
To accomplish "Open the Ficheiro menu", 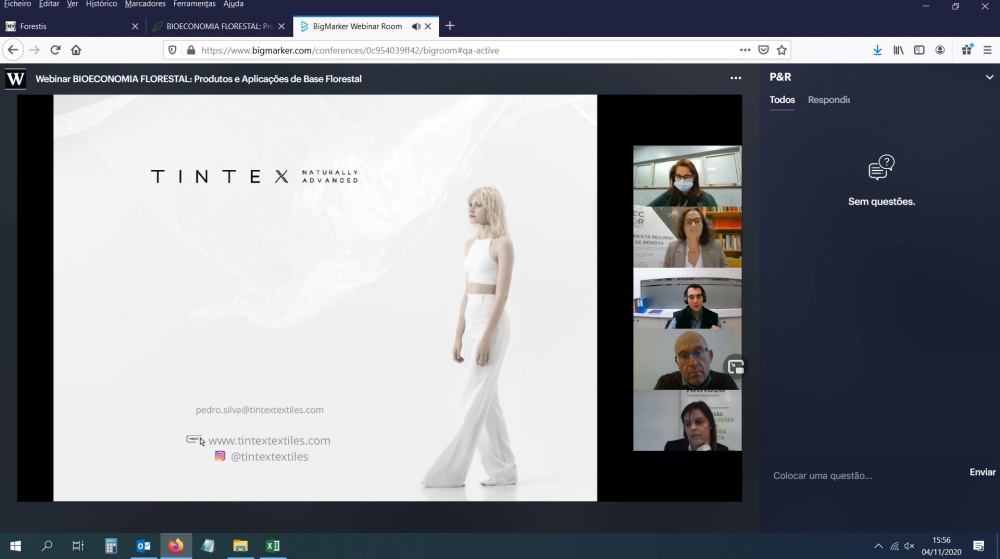I will (x=17, y=4).
